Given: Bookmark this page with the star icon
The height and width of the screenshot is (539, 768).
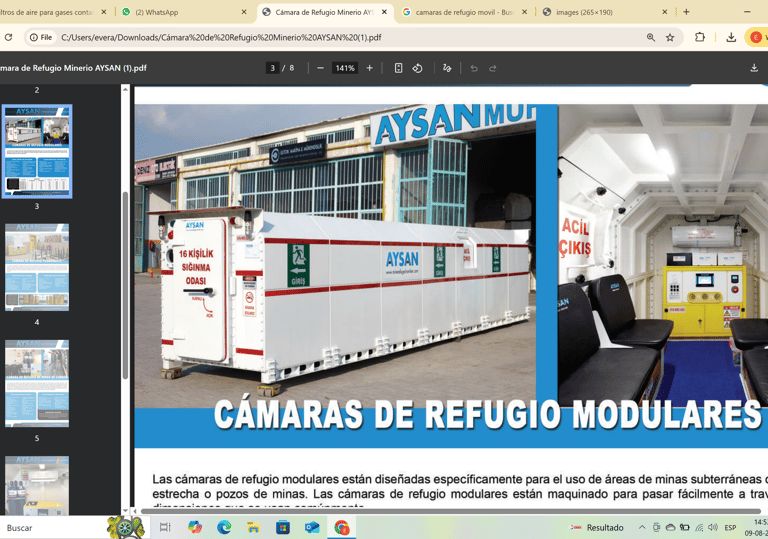Looking at the screenshot, I should coord(670,37).
